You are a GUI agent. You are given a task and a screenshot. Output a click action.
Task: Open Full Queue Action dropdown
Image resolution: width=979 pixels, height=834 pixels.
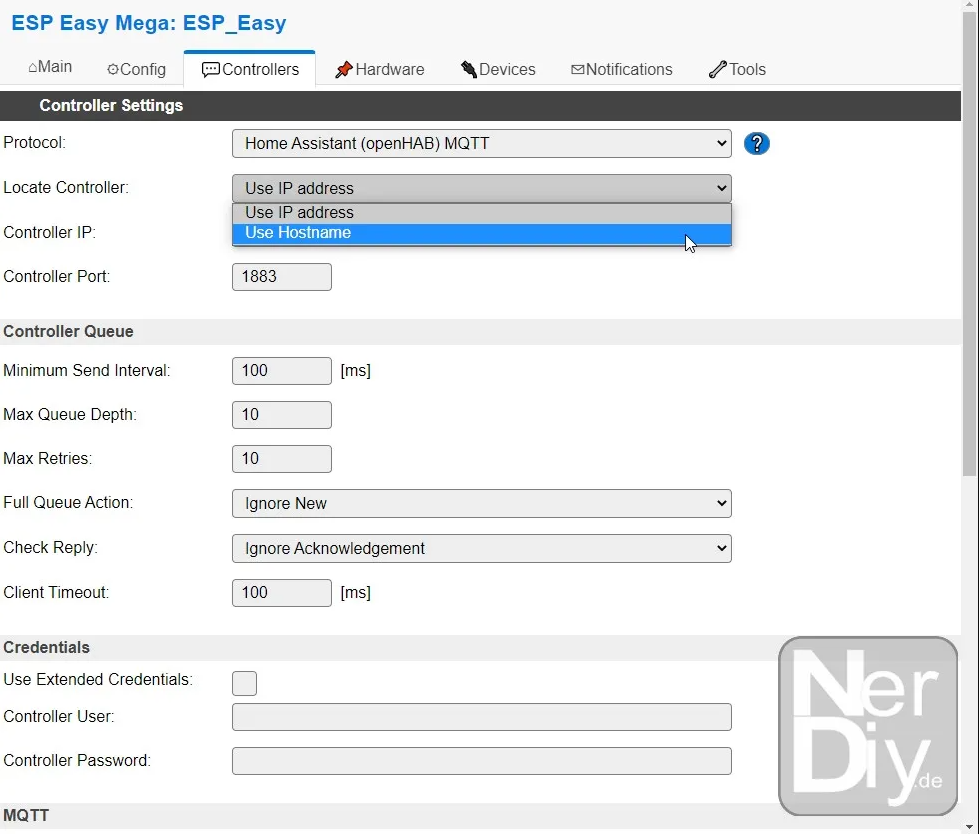pyautogui.click(x=481, y=504)
